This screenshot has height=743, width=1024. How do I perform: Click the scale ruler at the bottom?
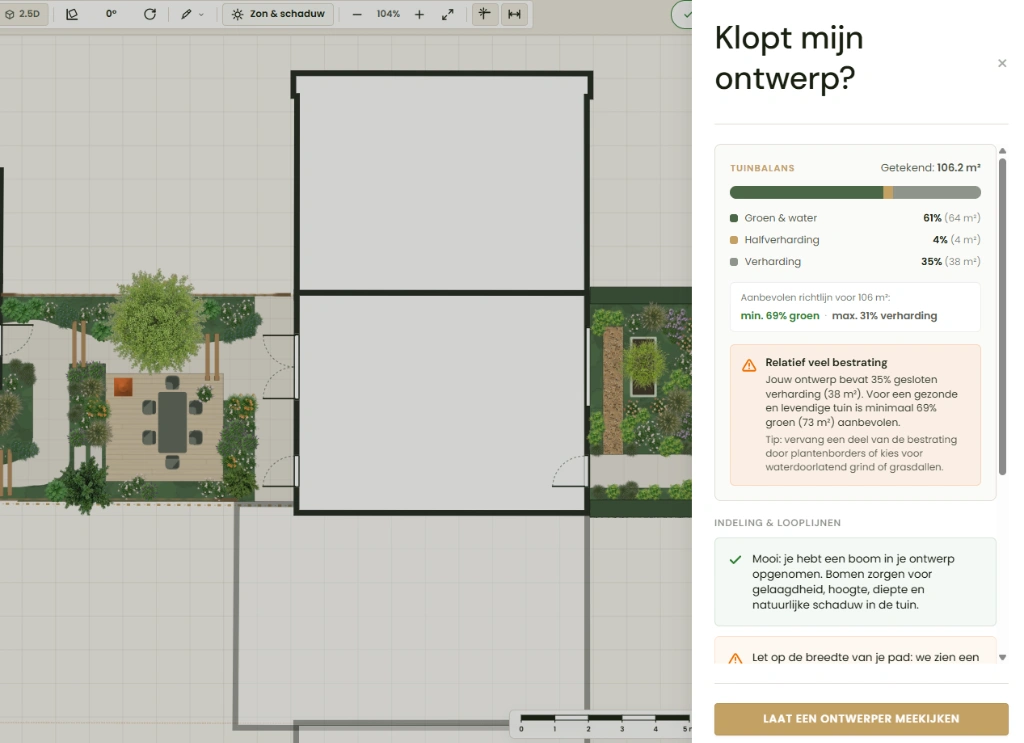(x=601, y=723)
